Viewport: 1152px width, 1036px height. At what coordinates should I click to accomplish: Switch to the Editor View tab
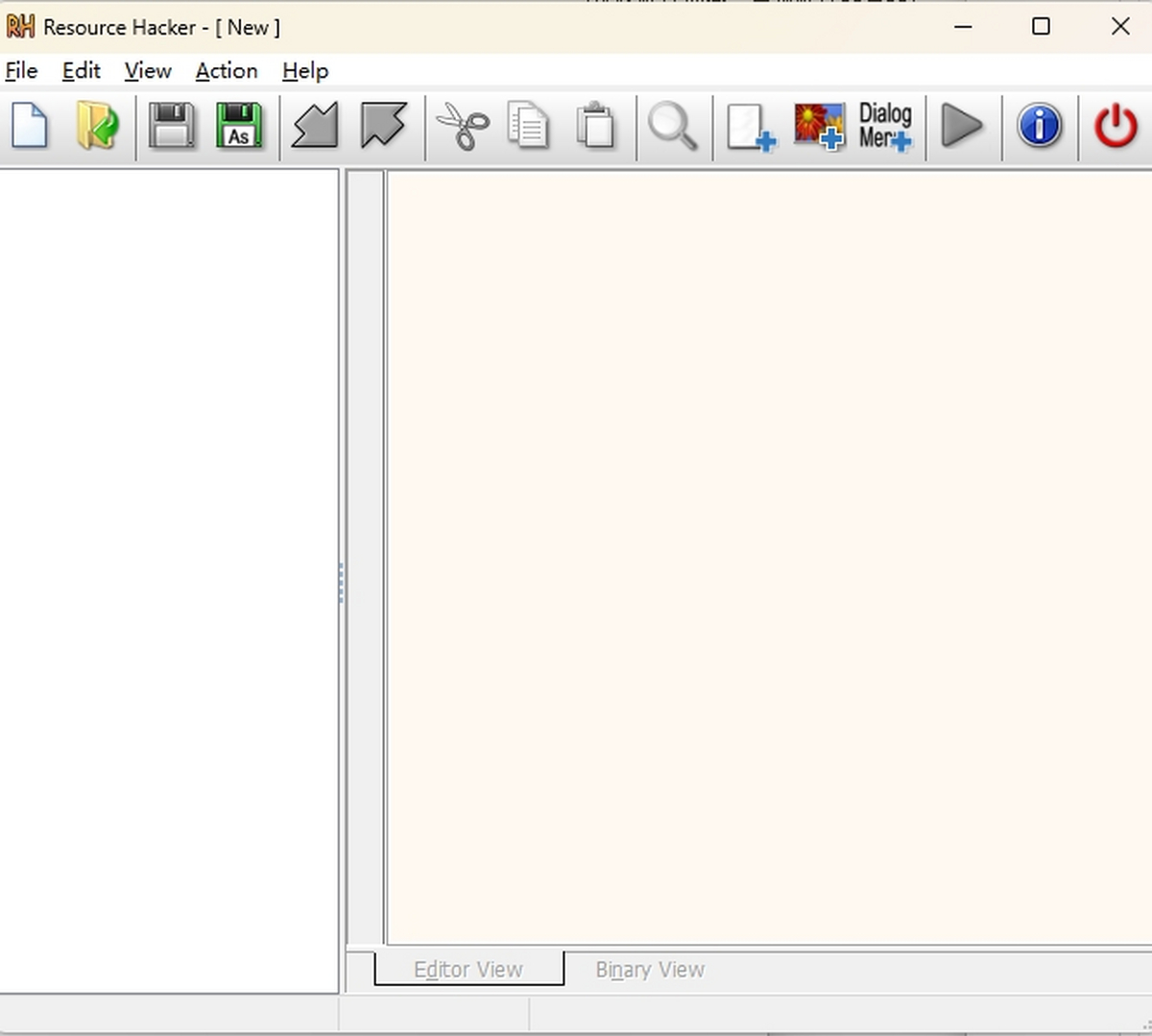pyautogui.click(x=468, y=969)
